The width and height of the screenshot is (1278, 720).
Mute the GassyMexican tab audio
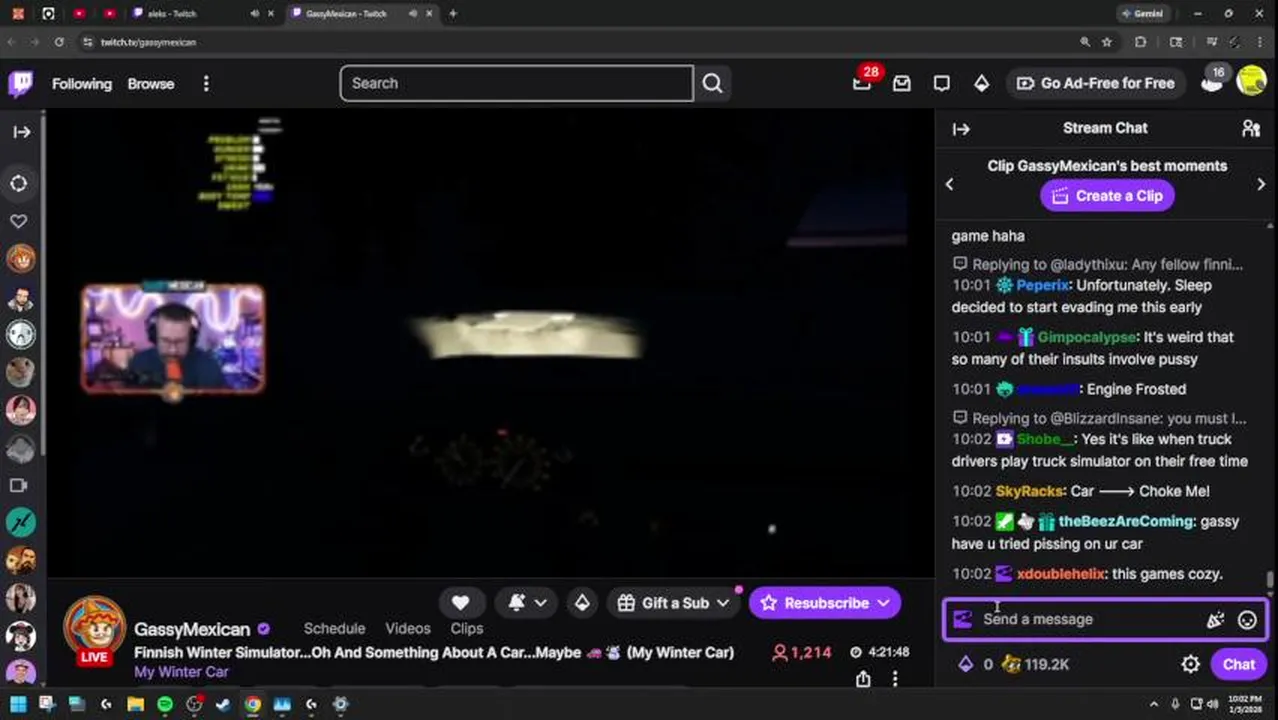[414, 13]
